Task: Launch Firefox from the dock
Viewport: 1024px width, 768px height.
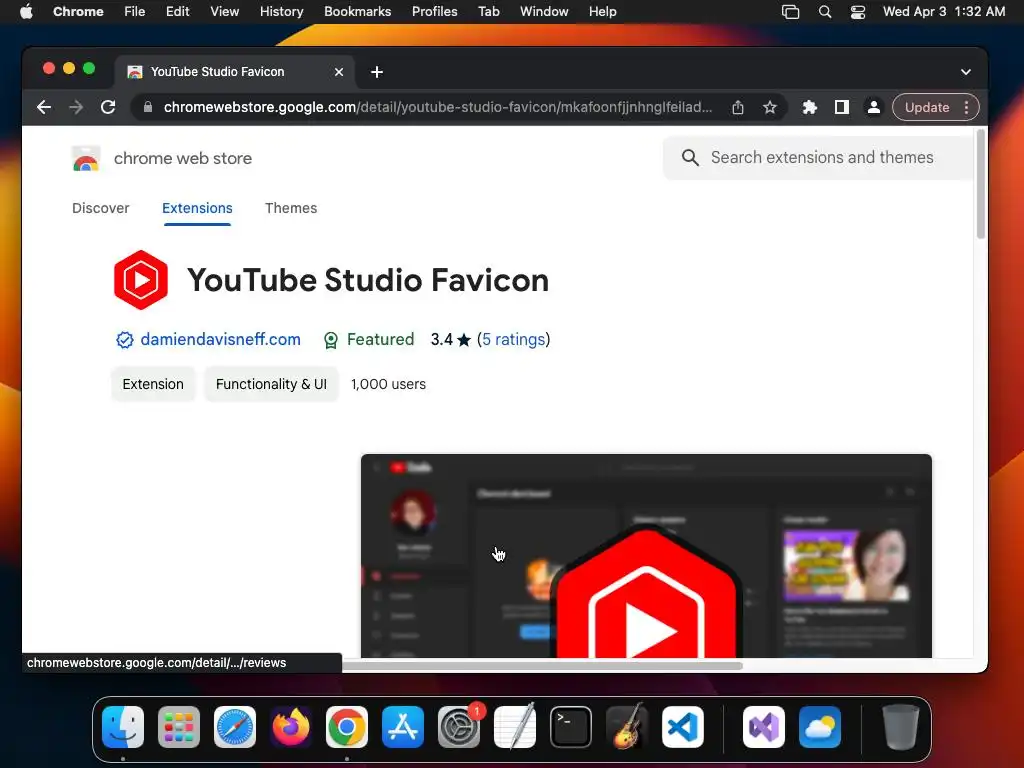Action: click(291, 727)
